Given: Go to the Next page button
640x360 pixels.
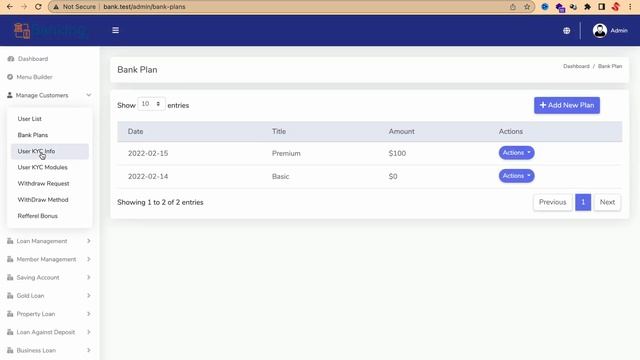Looking at the screenshot, I should tap(607, 202).
